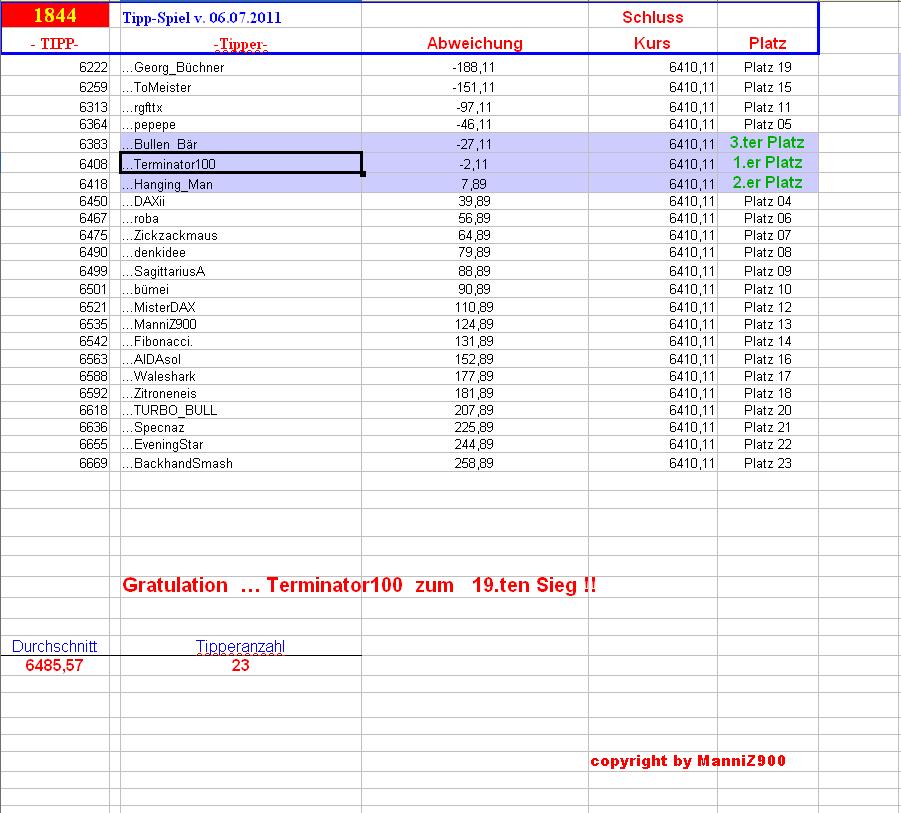Click the cell '...TURBO_BULL'
This screenshot has width=901, height=813.
(241, 410)
